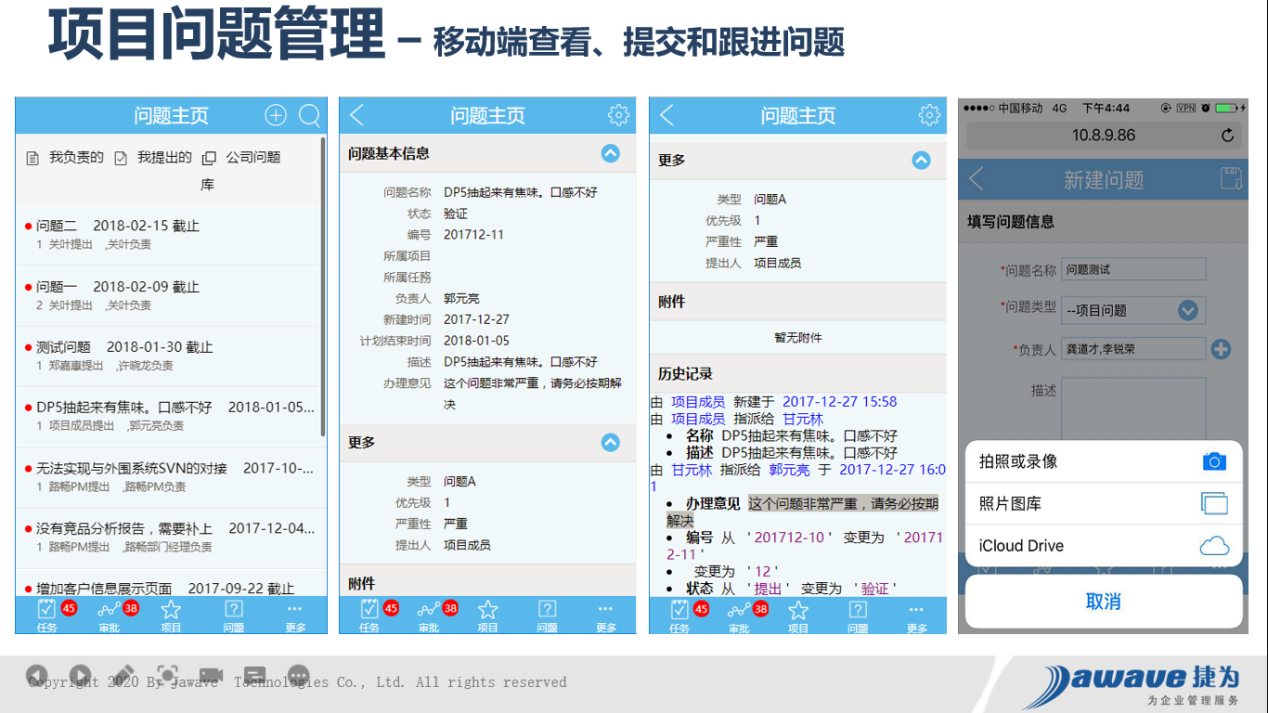
Task: Click the 问题名称 input field
Action: pos(1133,269)
